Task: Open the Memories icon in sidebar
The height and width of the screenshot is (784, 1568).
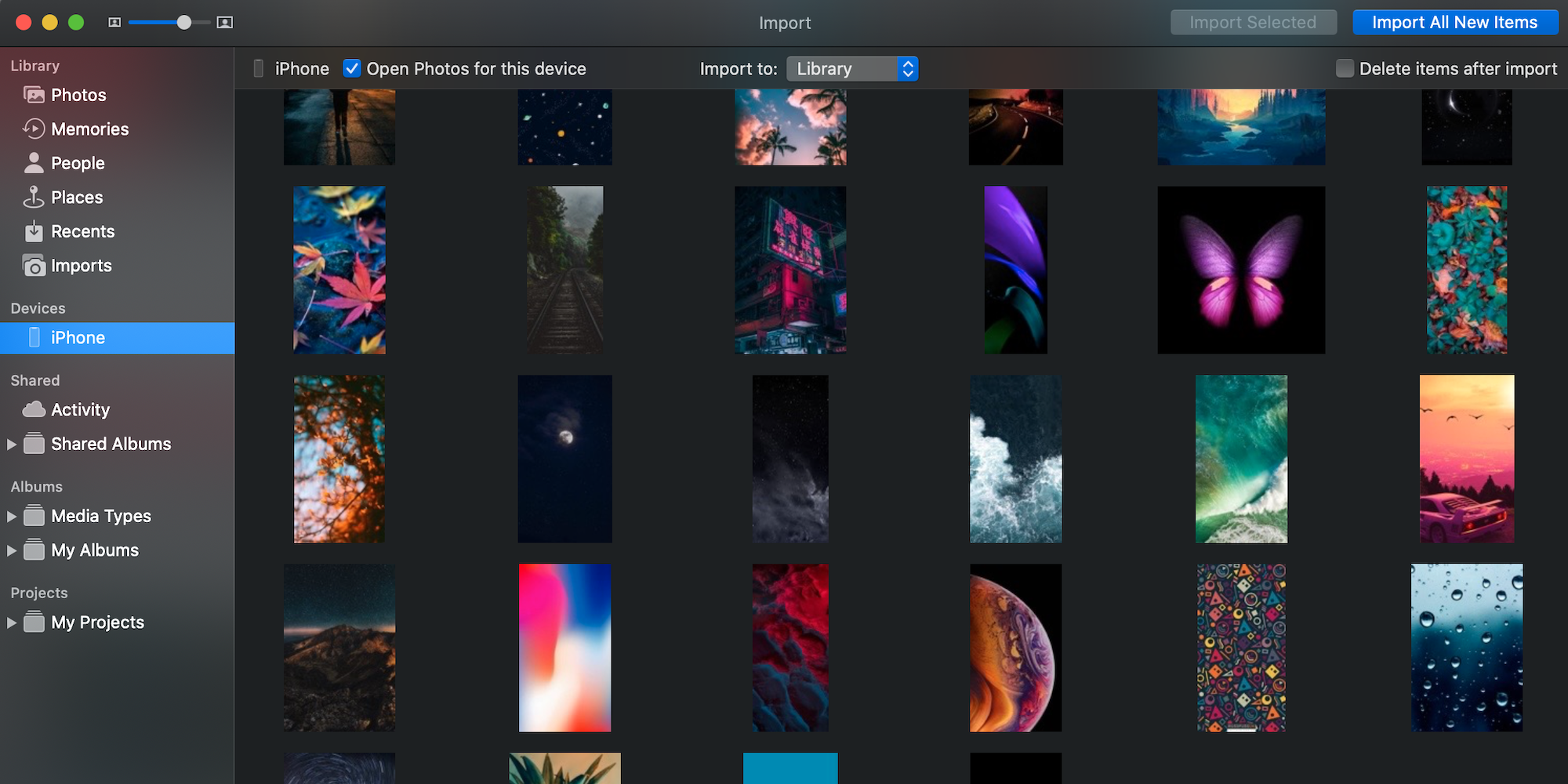Action: point(34,129)
